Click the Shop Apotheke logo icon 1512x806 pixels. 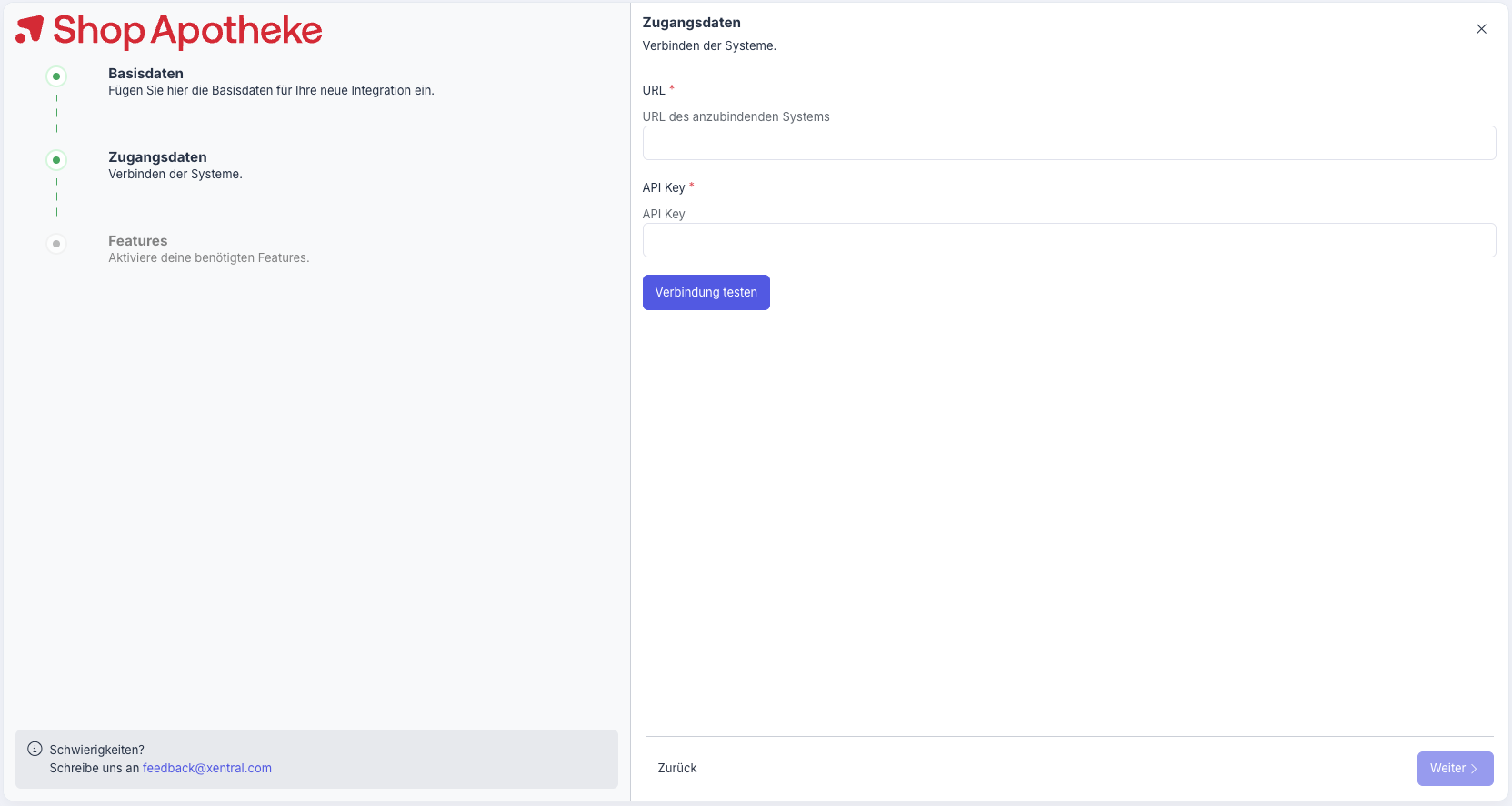tap(30, 29)
